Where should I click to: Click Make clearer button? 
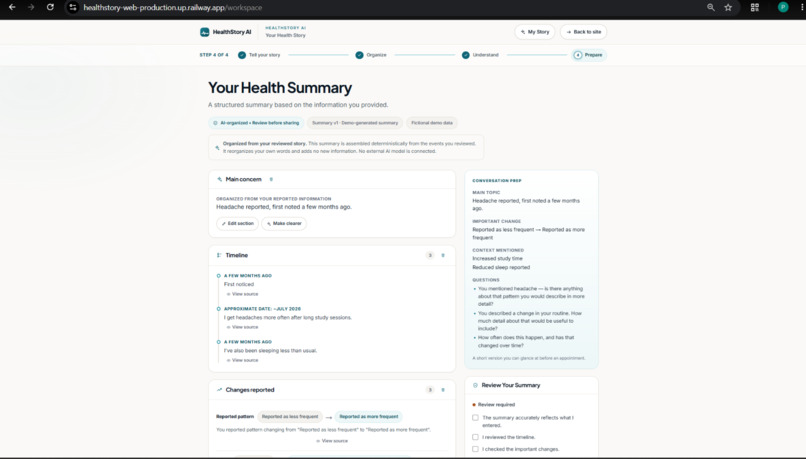284,224
